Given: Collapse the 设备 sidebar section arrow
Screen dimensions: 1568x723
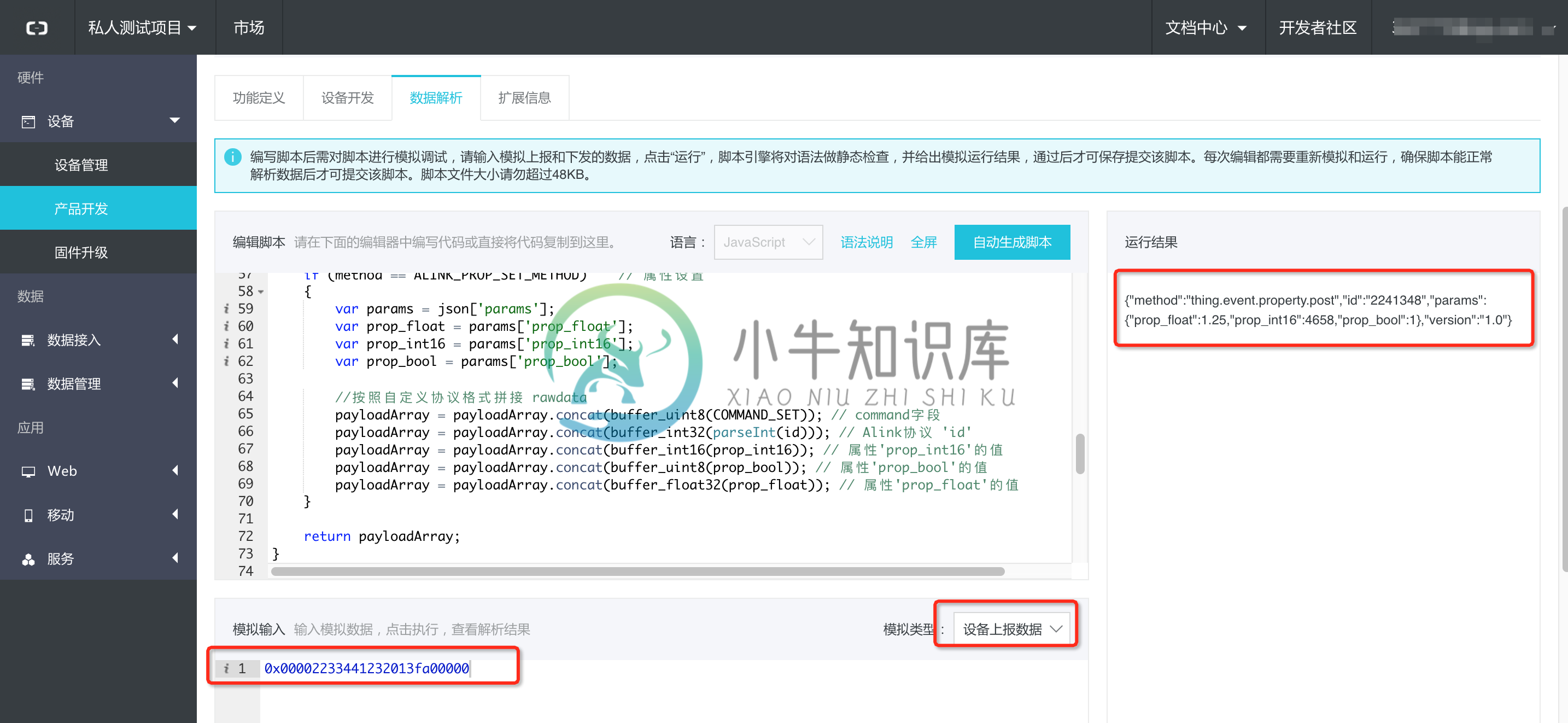Looking at the screenshot, I should tap(175, 121).
